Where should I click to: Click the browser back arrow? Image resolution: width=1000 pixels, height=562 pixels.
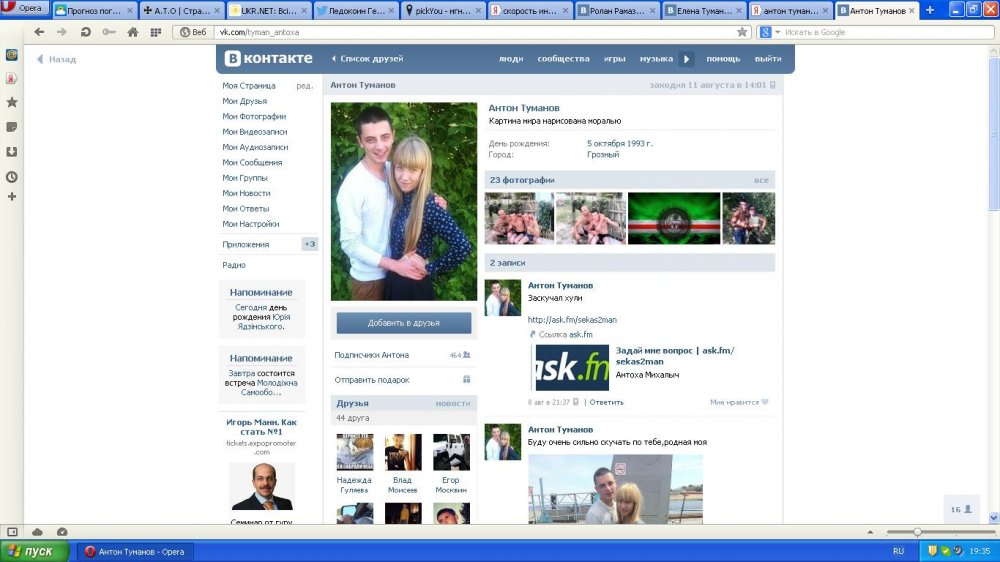click(39, 32)
